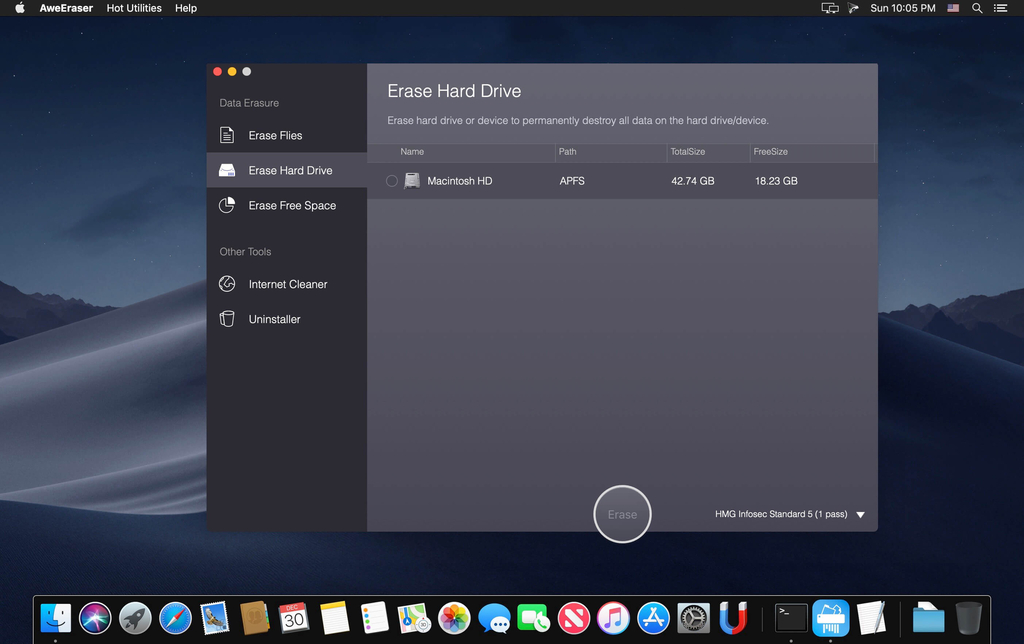This screenshot has width=1024, height=644.
Task: Open Spotlight search magnifier in menu bar
Action: pyautogui.click(x=977, y=8)
